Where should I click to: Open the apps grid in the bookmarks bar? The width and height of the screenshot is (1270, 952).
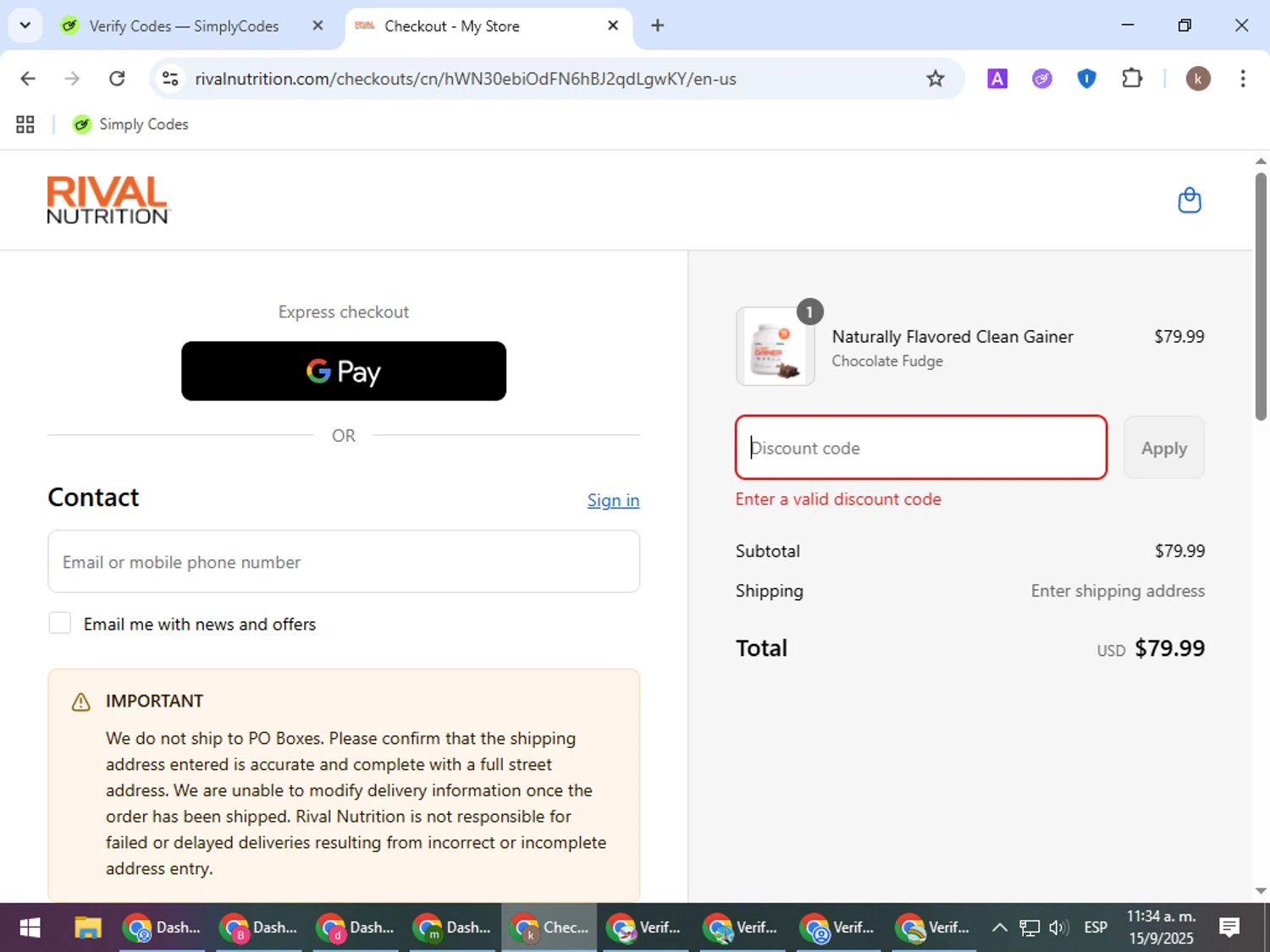tap(25, 124)
